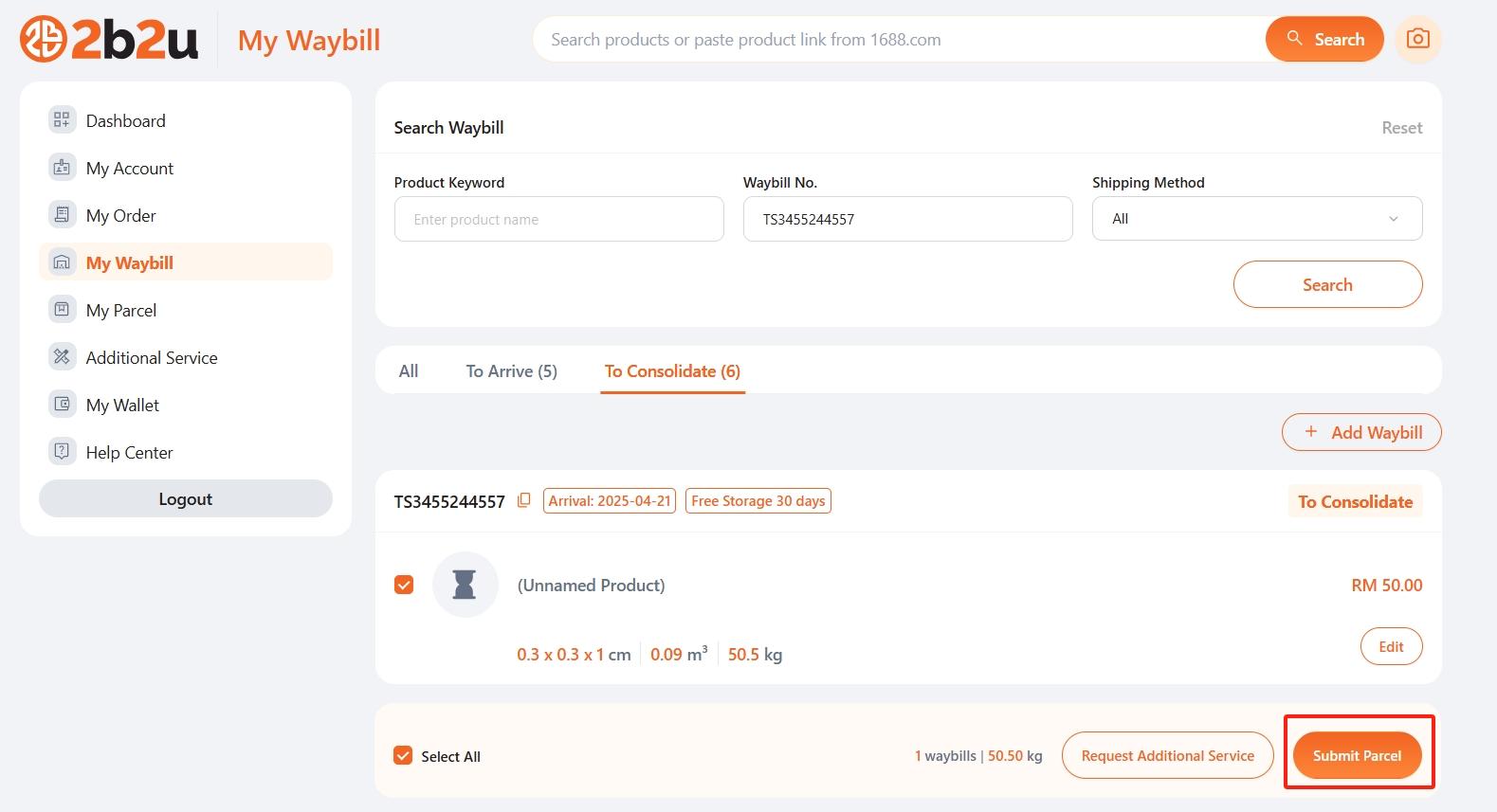This screenshot has width=1497, height=812.
Task: Click Request Additional Service button
Action: 1167,755
